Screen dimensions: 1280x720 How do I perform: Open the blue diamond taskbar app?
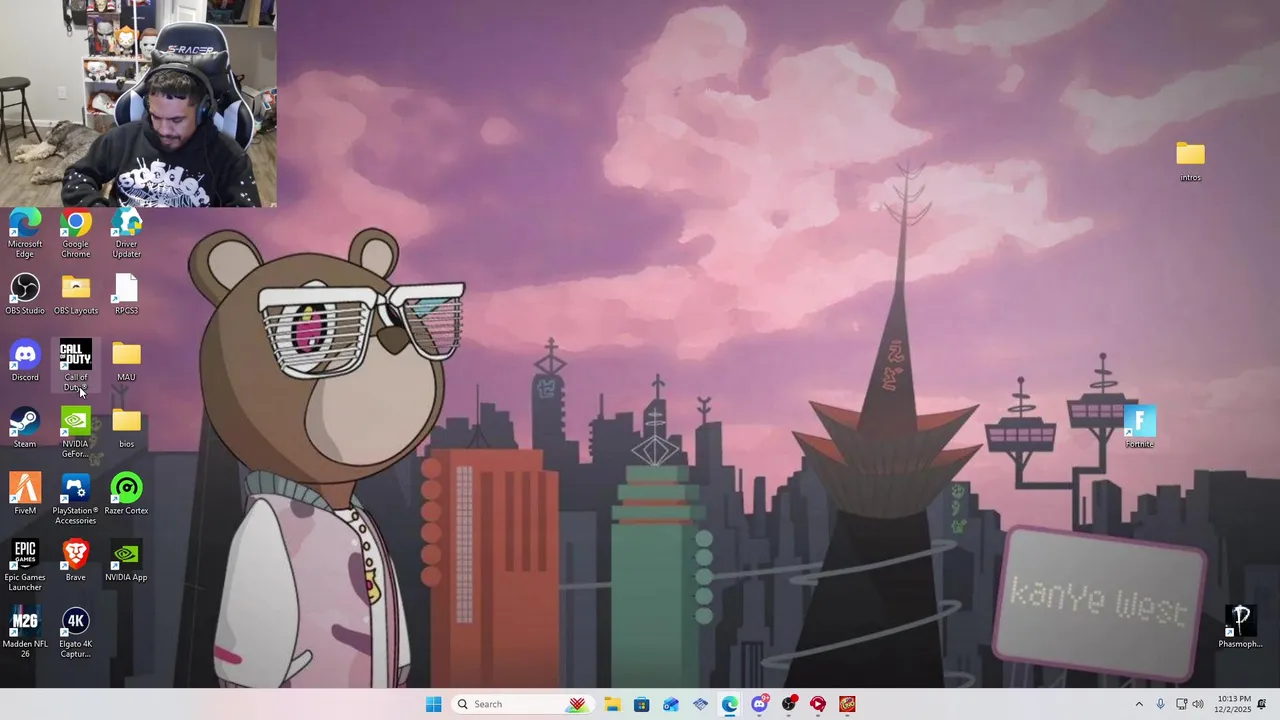[x=700, y=704]
